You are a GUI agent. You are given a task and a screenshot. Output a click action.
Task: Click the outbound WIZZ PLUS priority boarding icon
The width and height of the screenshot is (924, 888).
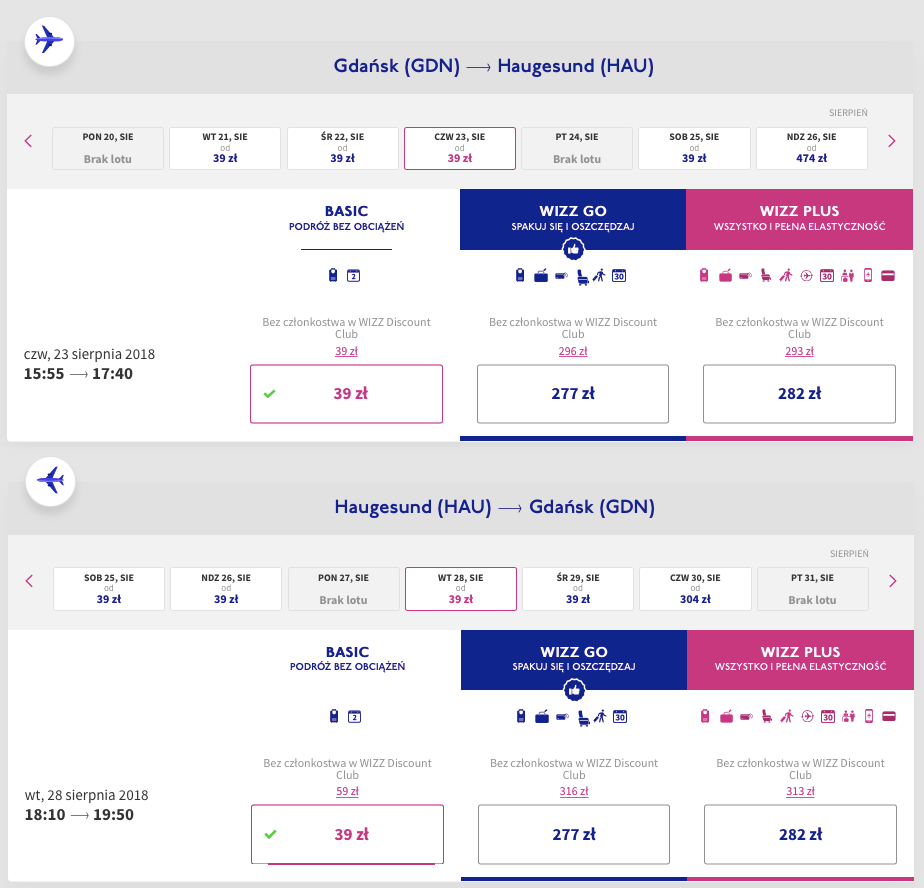pyautogui.click(x=786, y=275)
